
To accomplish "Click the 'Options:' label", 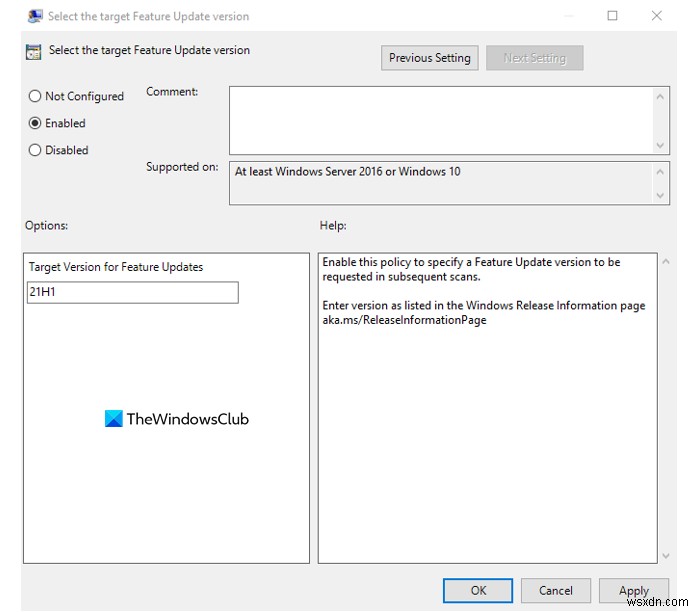I will pyautogui.click(x=46, y=225).
